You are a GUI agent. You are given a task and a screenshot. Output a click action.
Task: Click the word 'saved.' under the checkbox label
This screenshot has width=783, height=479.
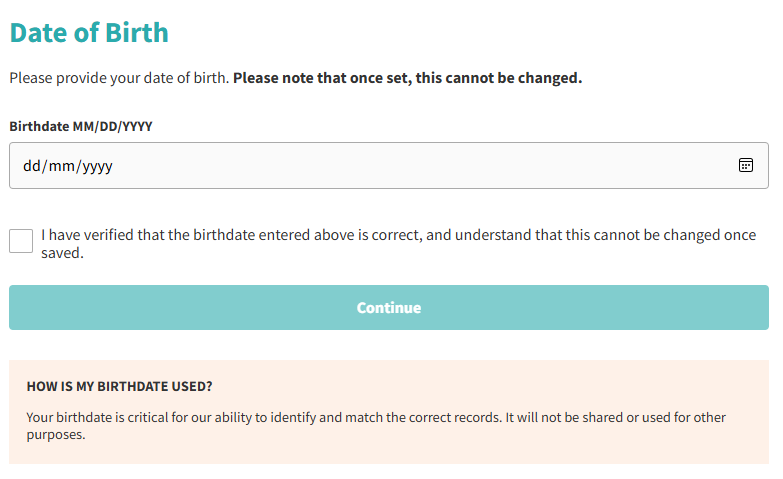62,254
